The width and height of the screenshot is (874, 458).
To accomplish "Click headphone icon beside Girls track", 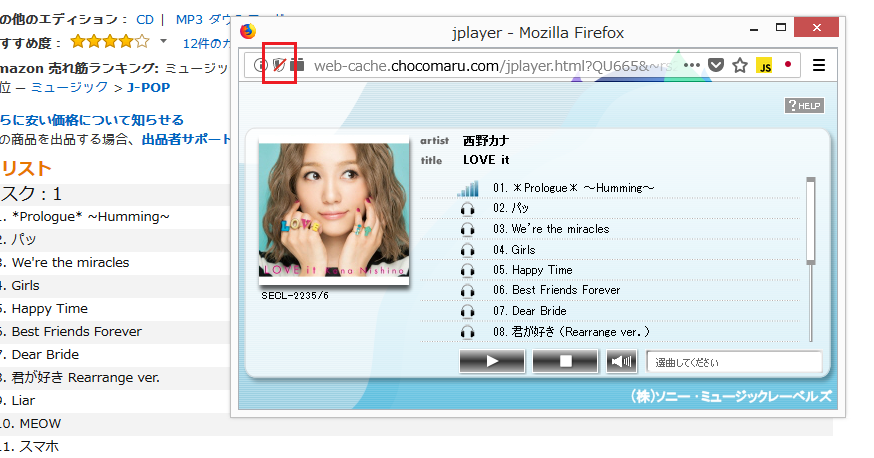I will click(467, 250).
